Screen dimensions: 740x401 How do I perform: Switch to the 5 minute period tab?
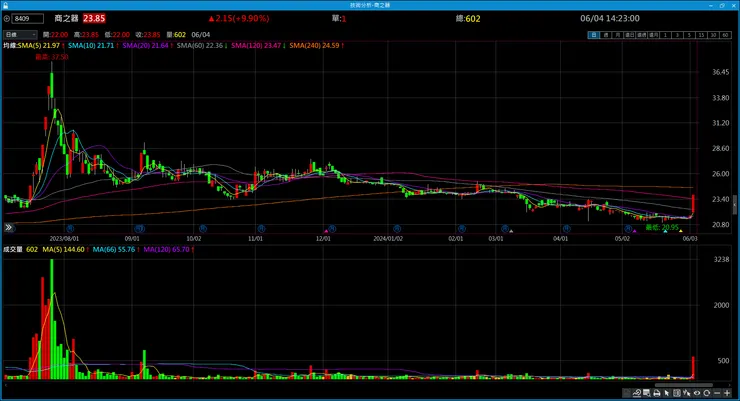tap(689, 35)
